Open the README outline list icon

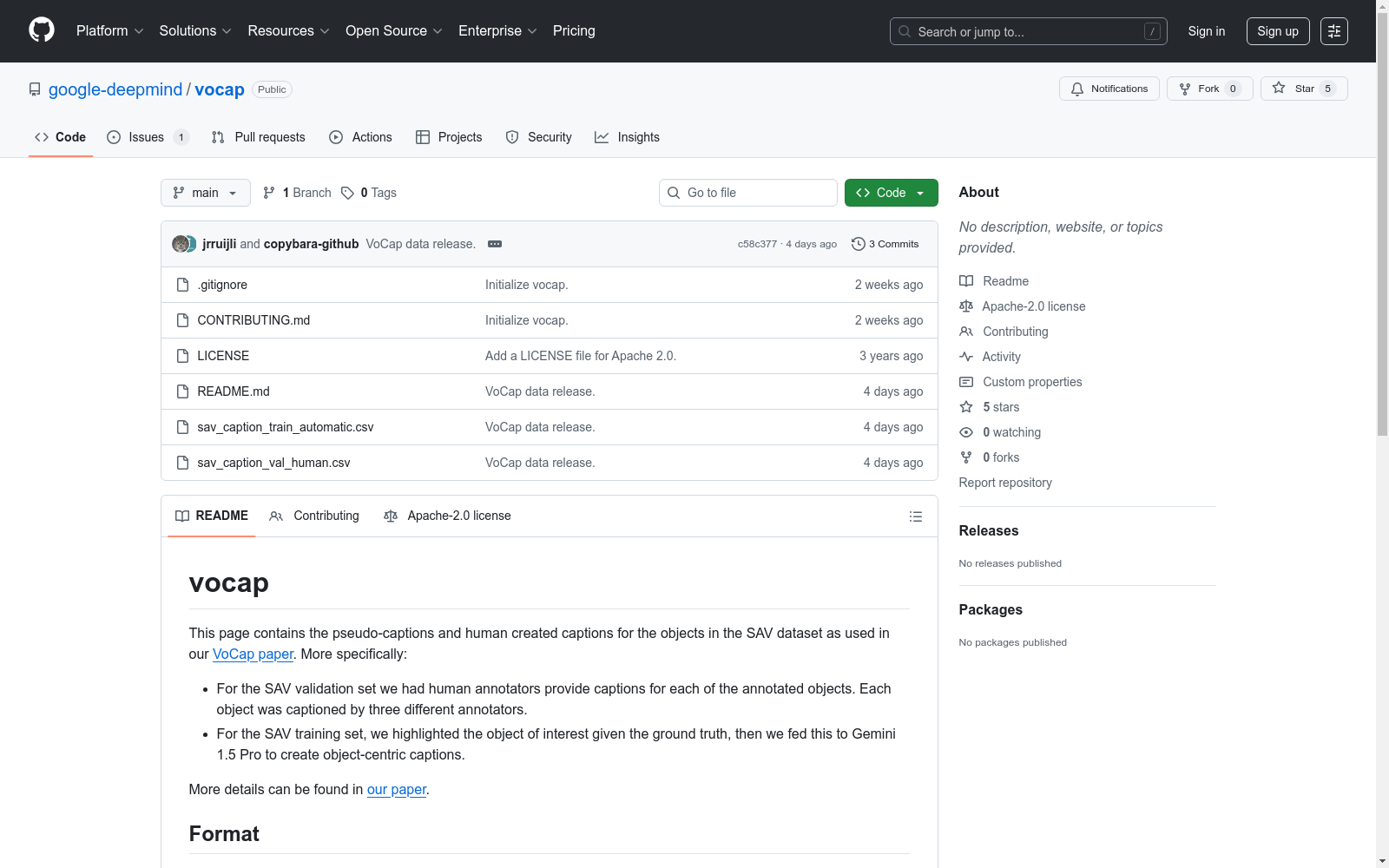(915, 516)
